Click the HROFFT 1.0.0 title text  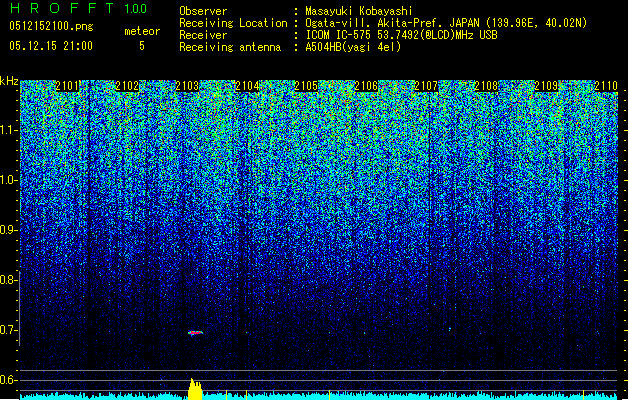[78, 8]
